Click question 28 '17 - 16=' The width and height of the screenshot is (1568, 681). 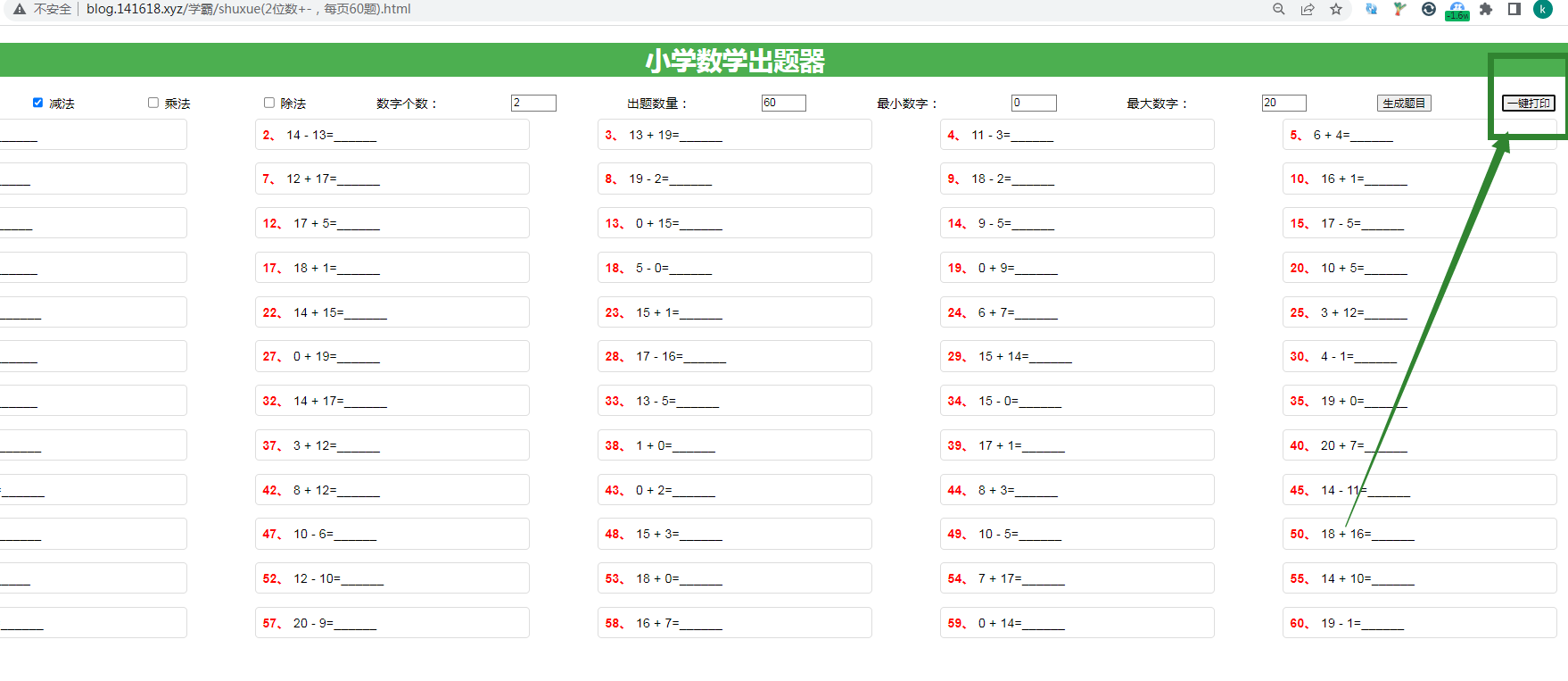[734, 356]
